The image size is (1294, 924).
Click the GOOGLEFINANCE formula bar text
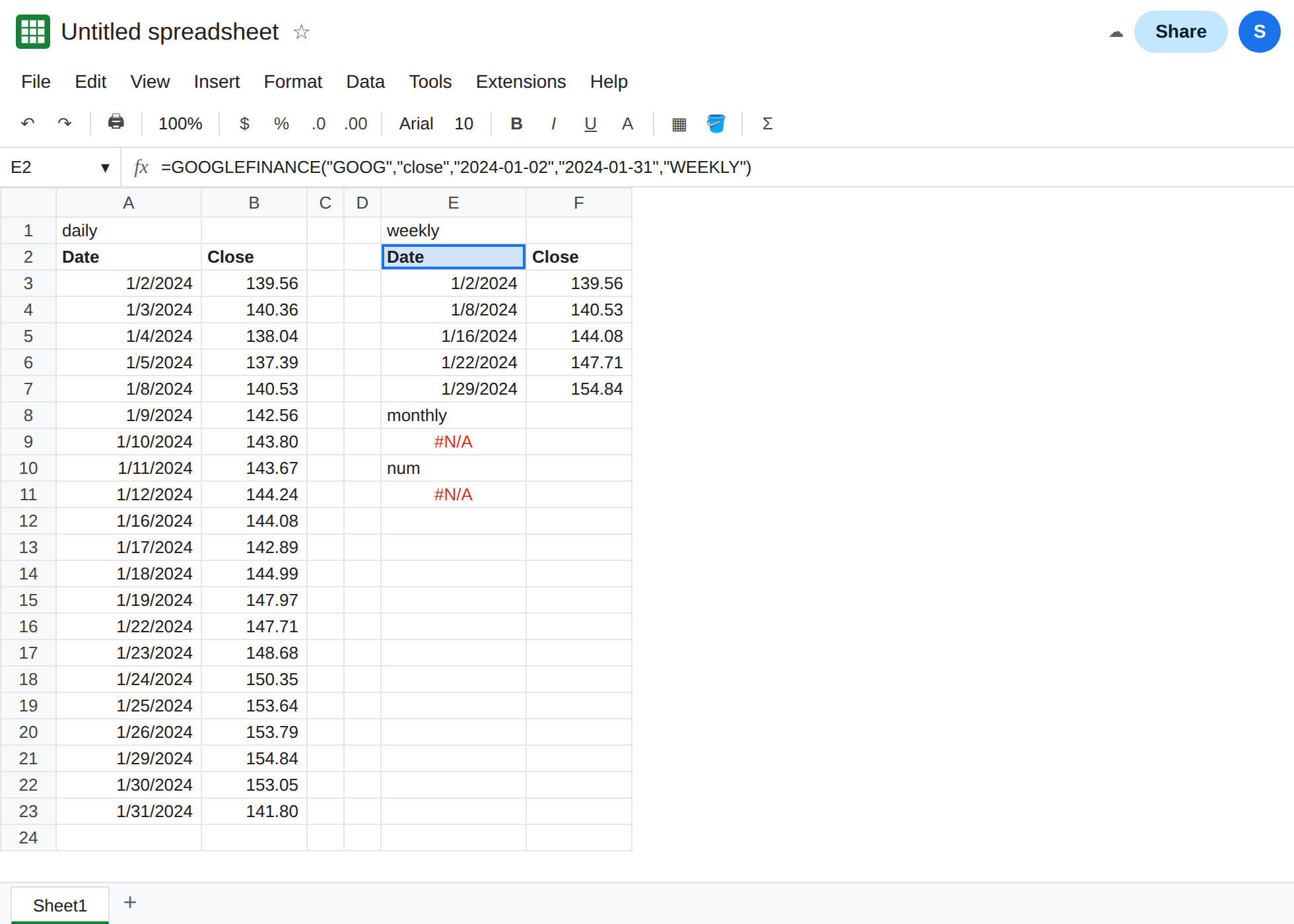pos(456,167)
